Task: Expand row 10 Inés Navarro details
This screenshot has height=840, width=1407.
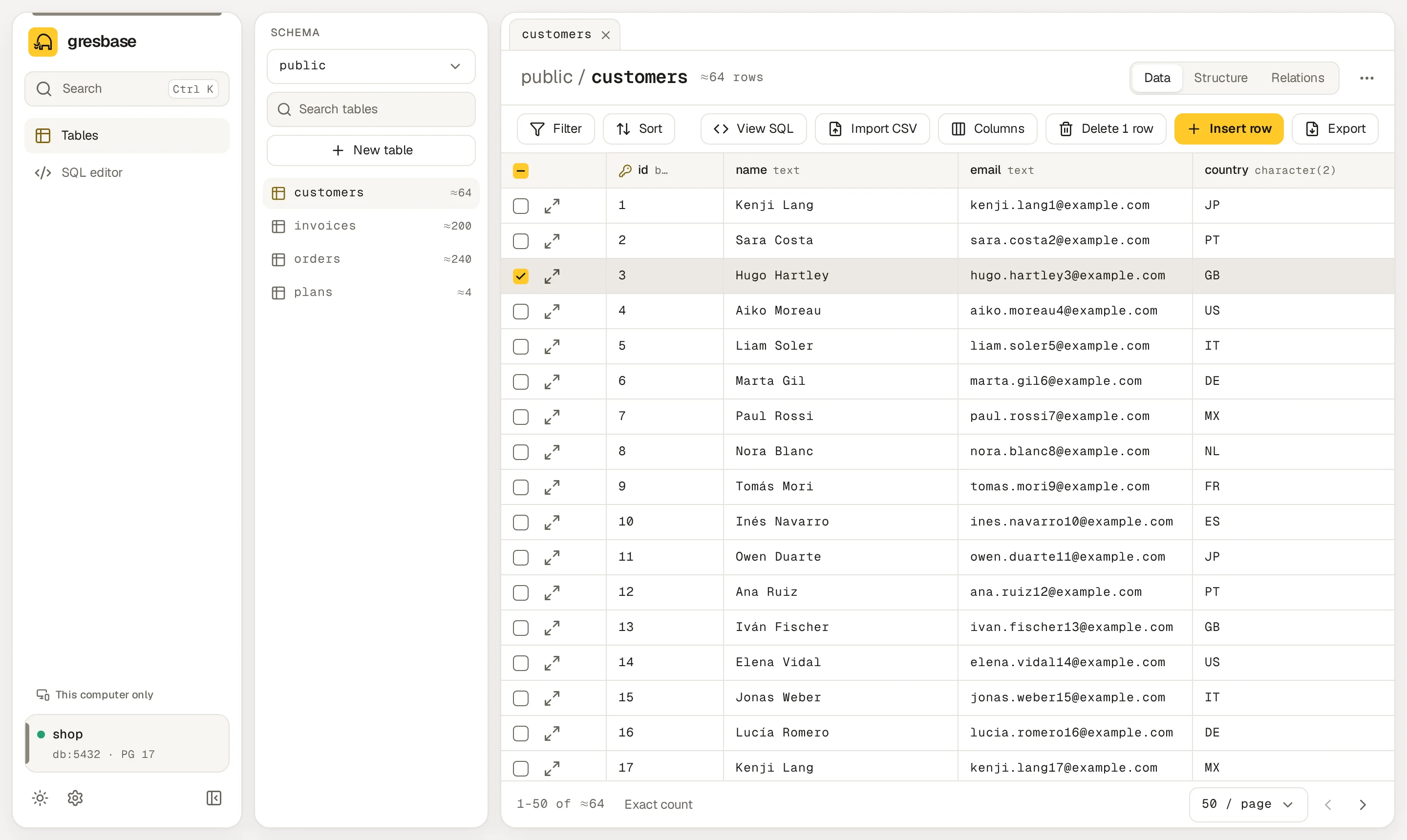Action: (552, 522)
